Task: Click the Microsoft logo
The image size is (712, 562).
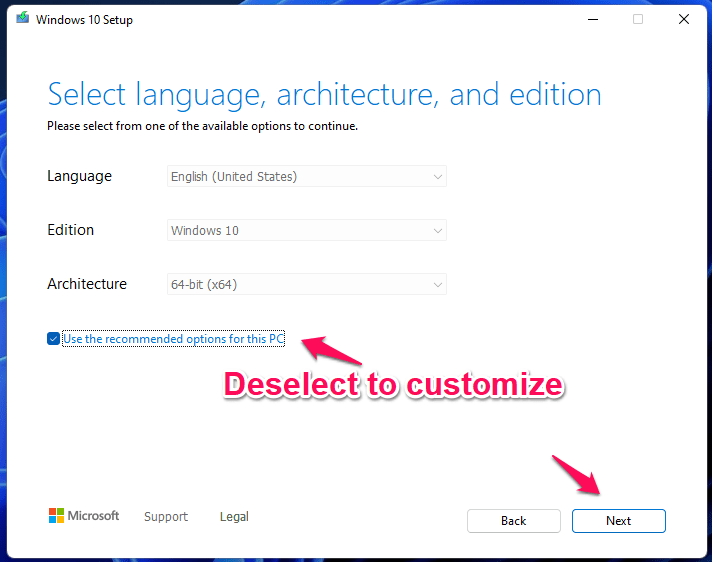Action: pos(84,516)
